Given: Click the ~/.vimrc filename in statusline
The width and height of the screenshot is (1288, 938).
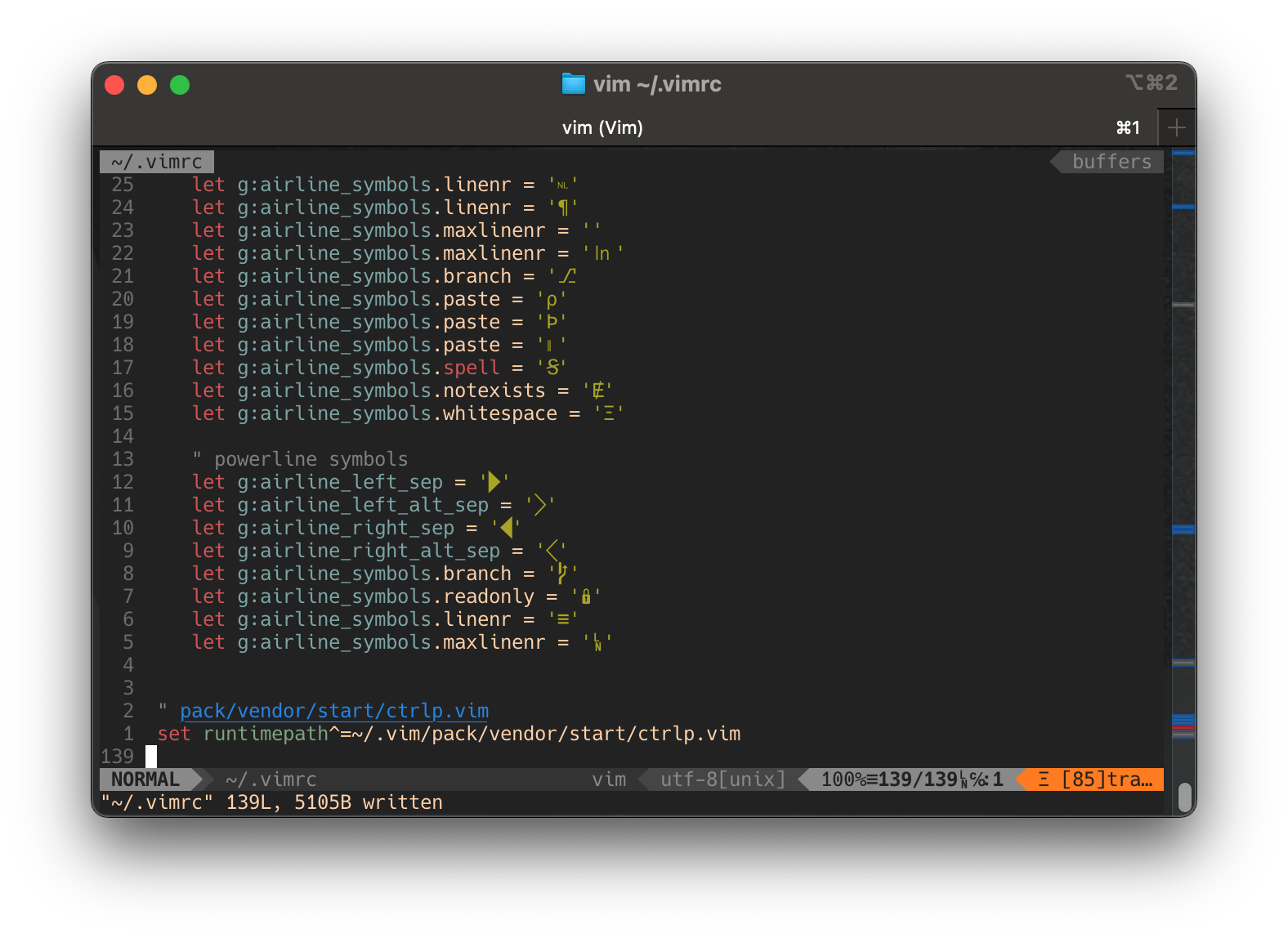Looking at the screenshot, I should click(271, 779).
